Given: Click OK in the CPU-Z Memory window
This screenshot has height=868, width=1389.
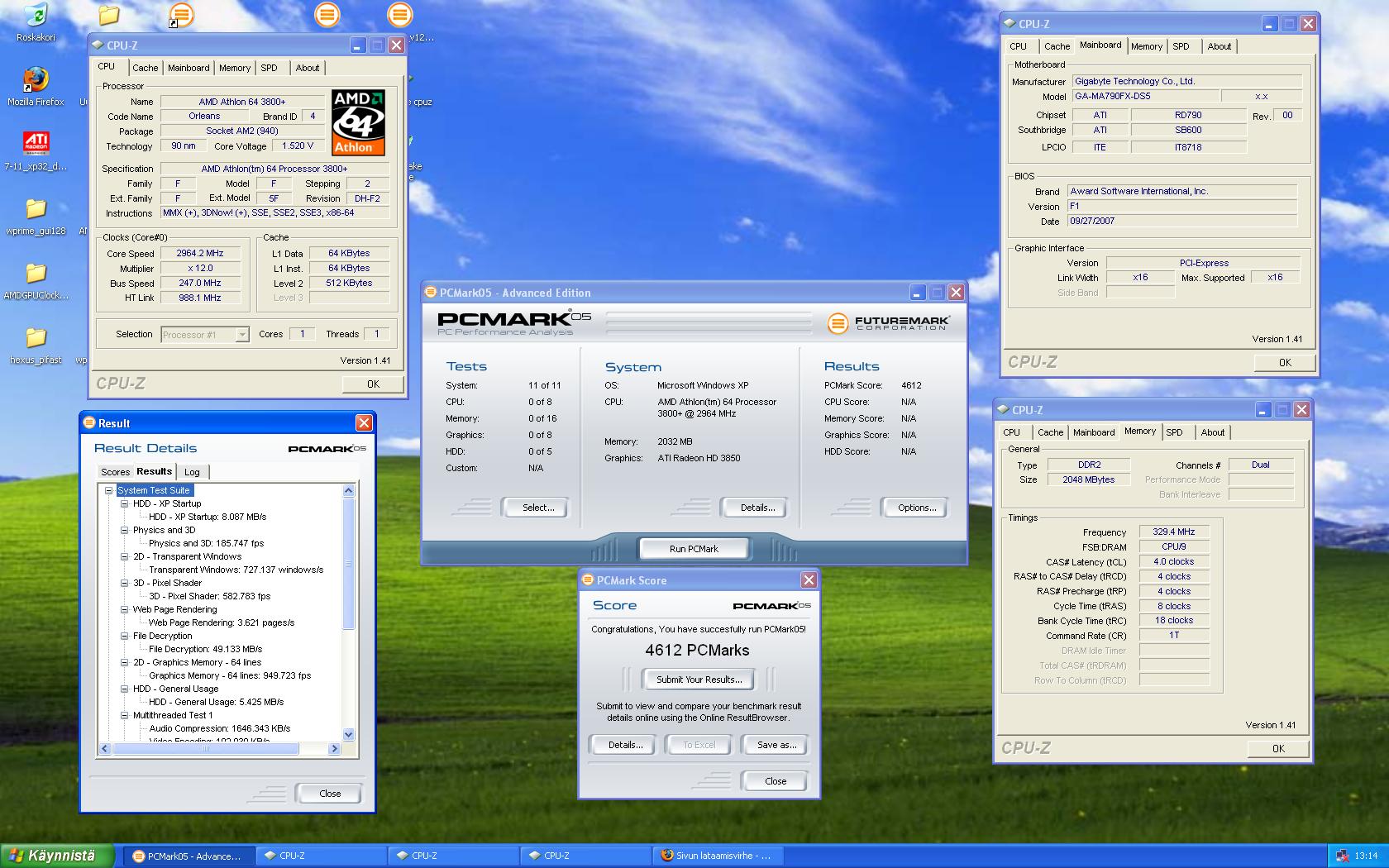Looking at the screenshot, I should (1278, 749).
